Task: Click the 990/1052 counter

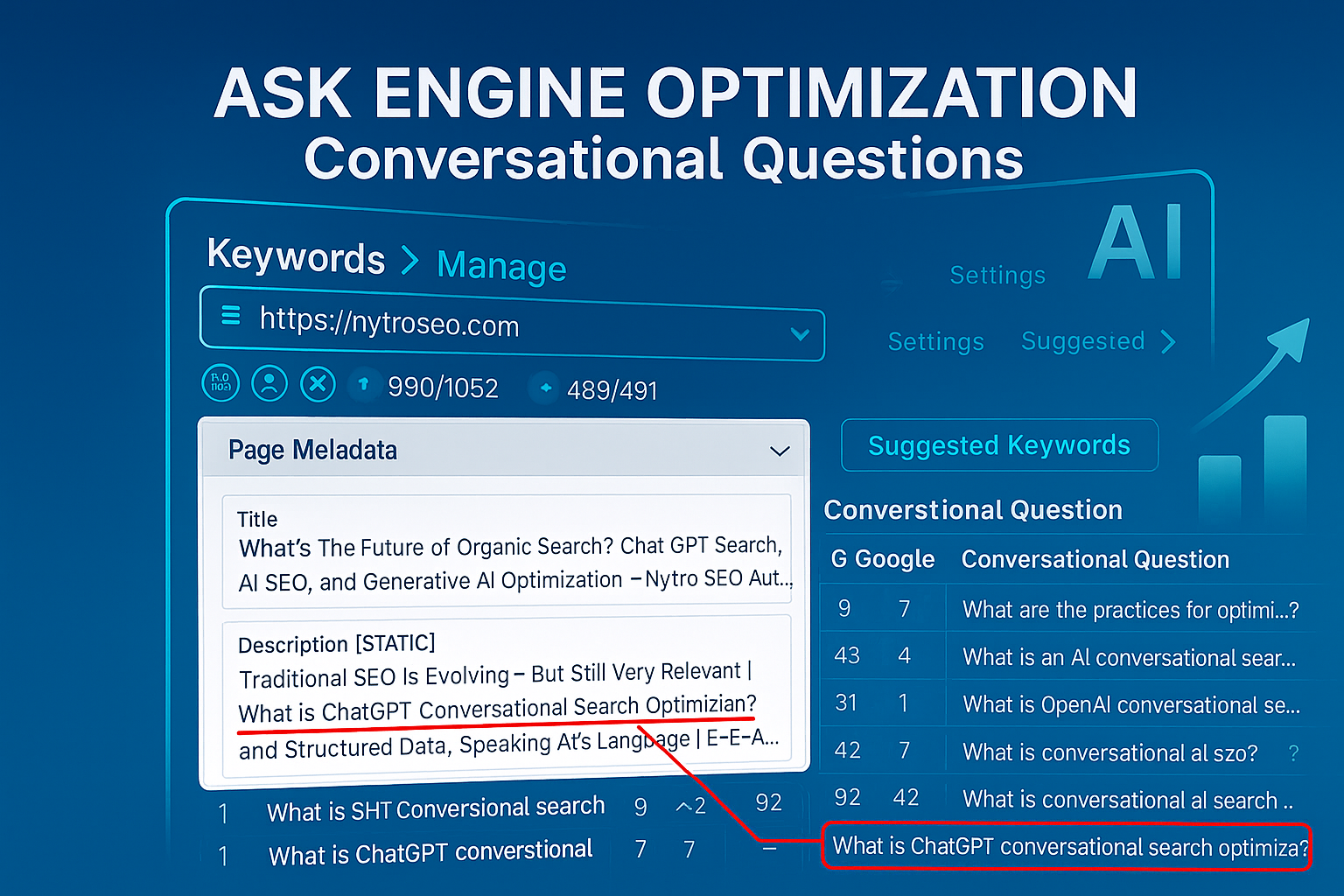Action: tap(443, 388)
